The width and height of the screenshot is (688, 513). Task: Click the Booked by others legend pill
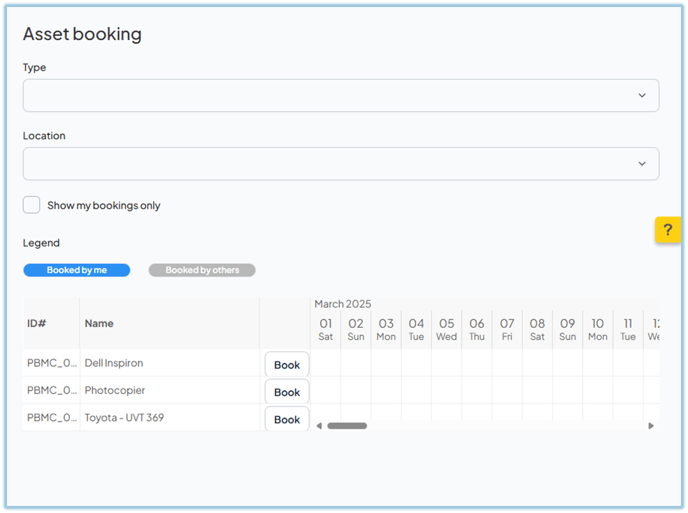[202, 270]
